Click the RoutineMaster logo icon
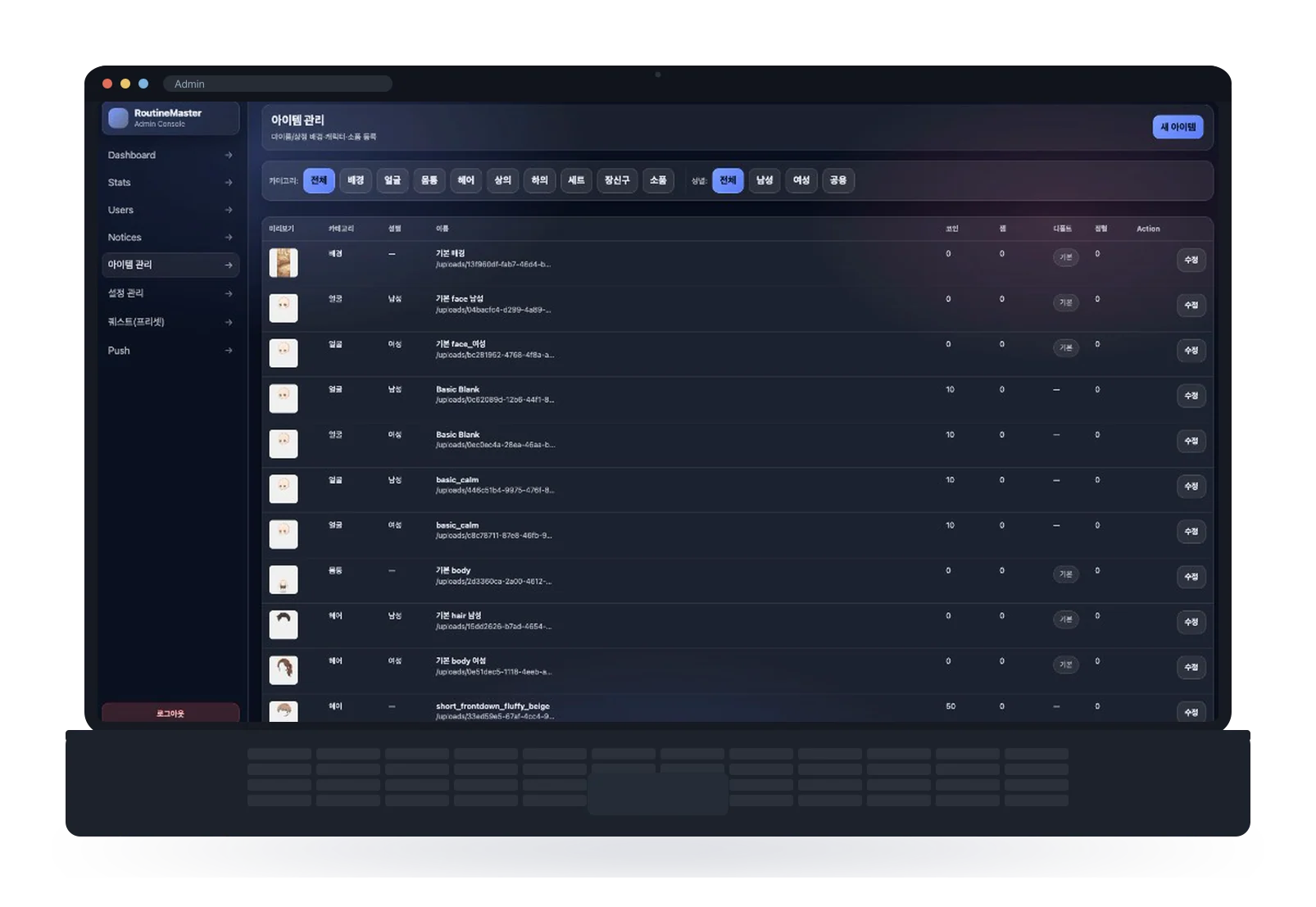 (119, 118)
